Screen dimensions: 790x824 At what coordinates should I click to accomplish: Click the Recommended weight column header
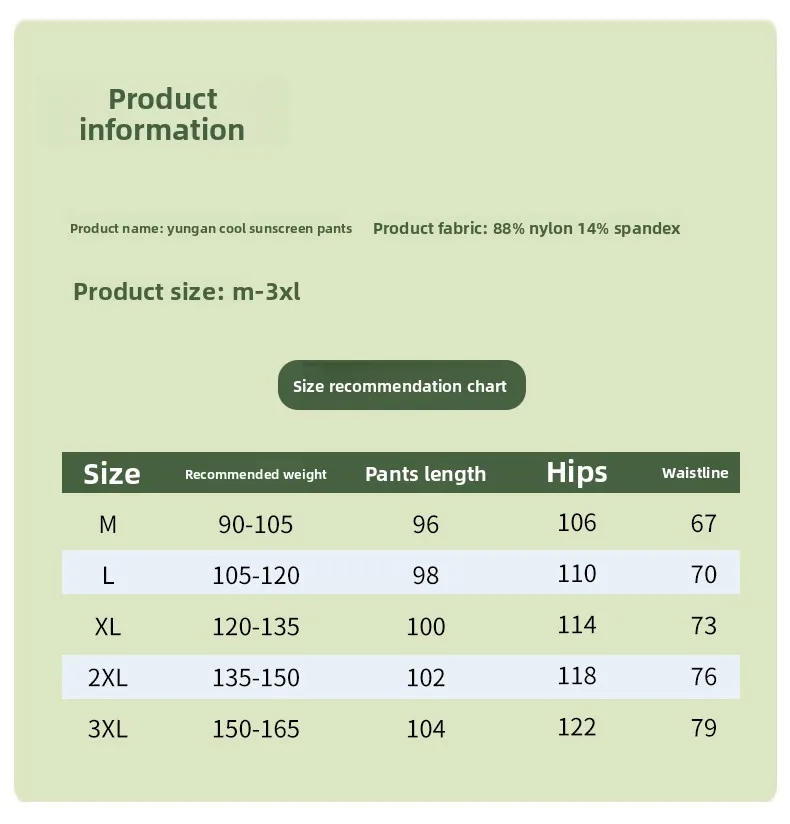click(255, 474)
